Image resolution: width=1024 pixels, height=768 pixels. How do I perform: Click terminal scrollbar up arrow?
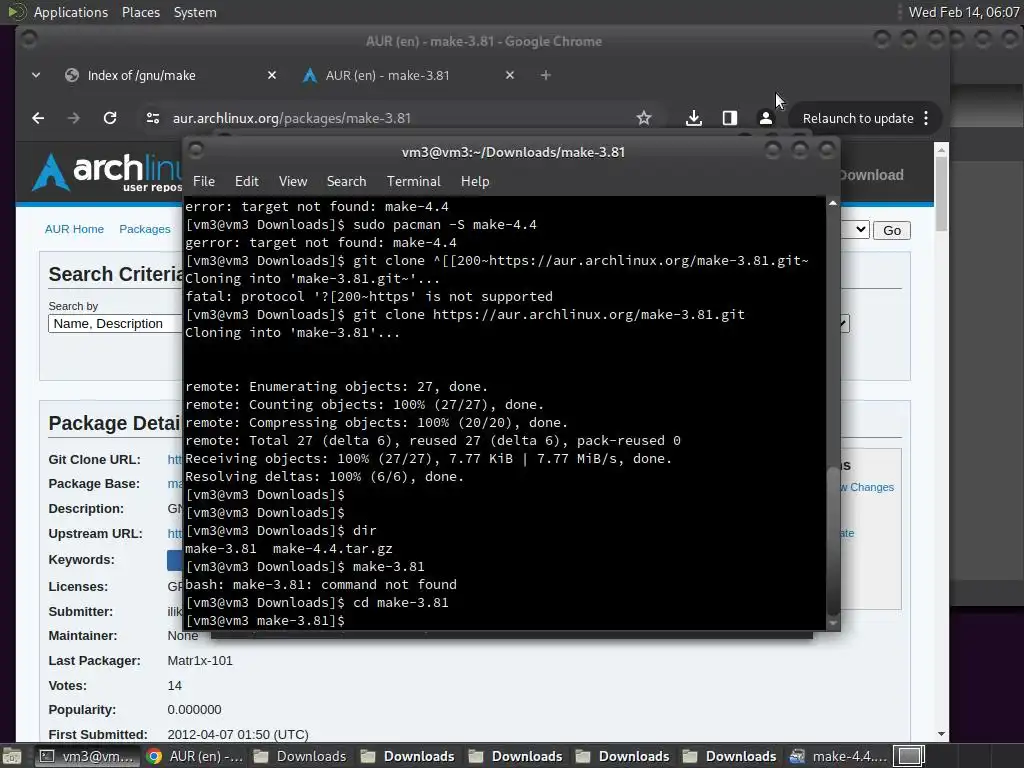[x=833, y=204]
